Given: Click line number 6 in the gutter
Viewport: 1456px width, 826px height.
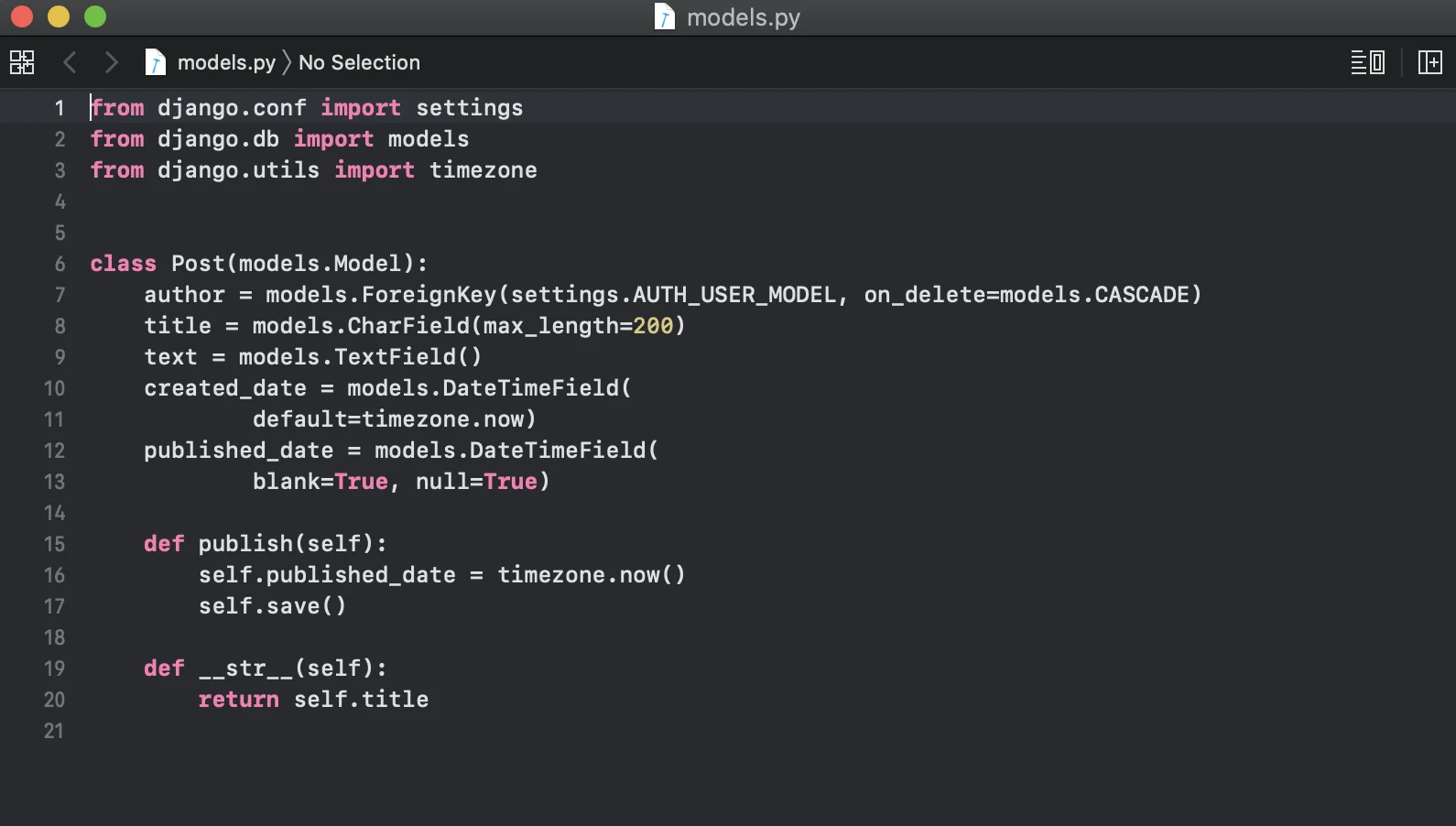Looking at the screenshot, I should coord(60,264).
